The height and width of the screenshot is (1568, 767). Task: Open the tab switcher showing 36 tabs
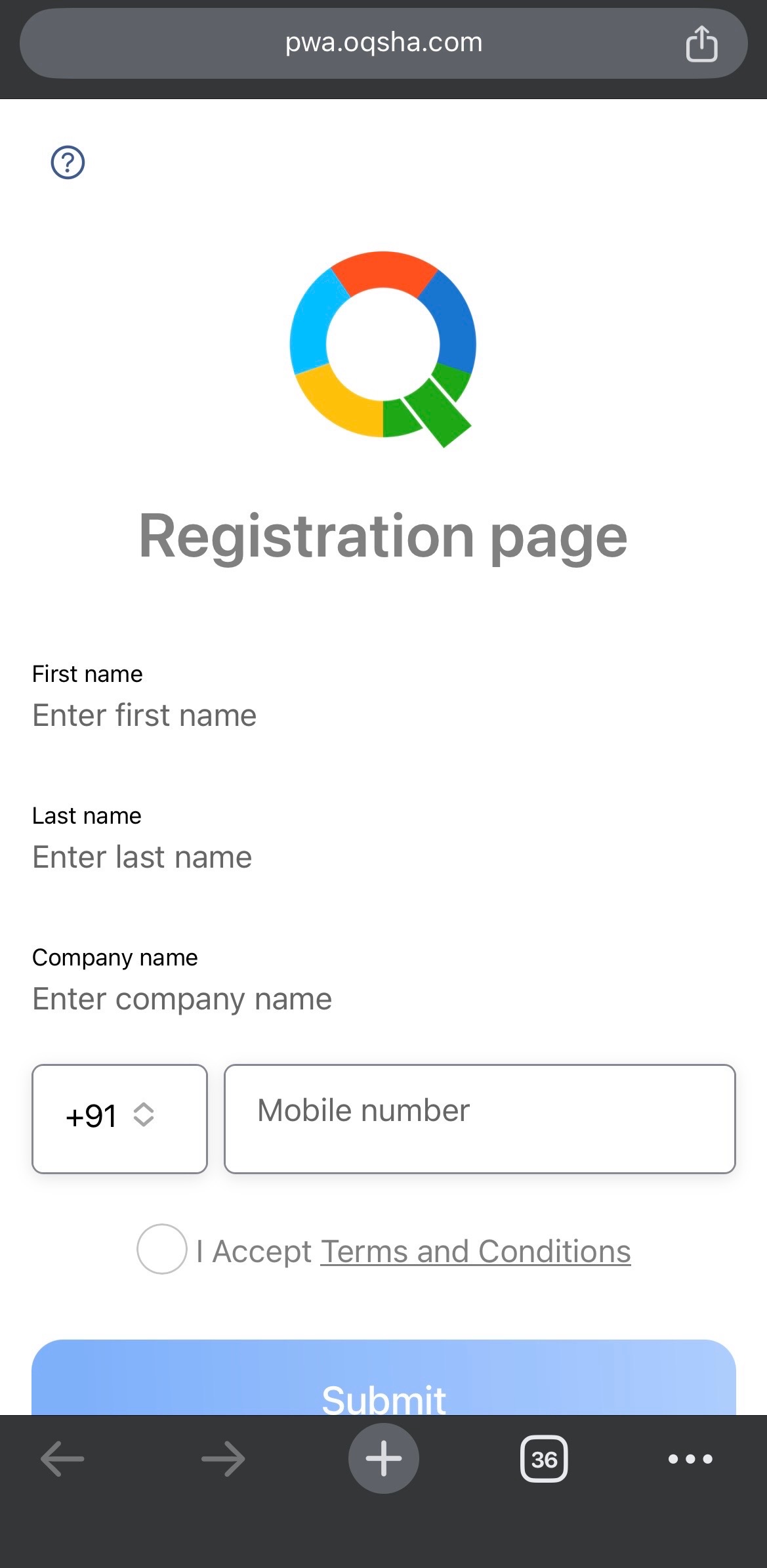[544, 1458]
